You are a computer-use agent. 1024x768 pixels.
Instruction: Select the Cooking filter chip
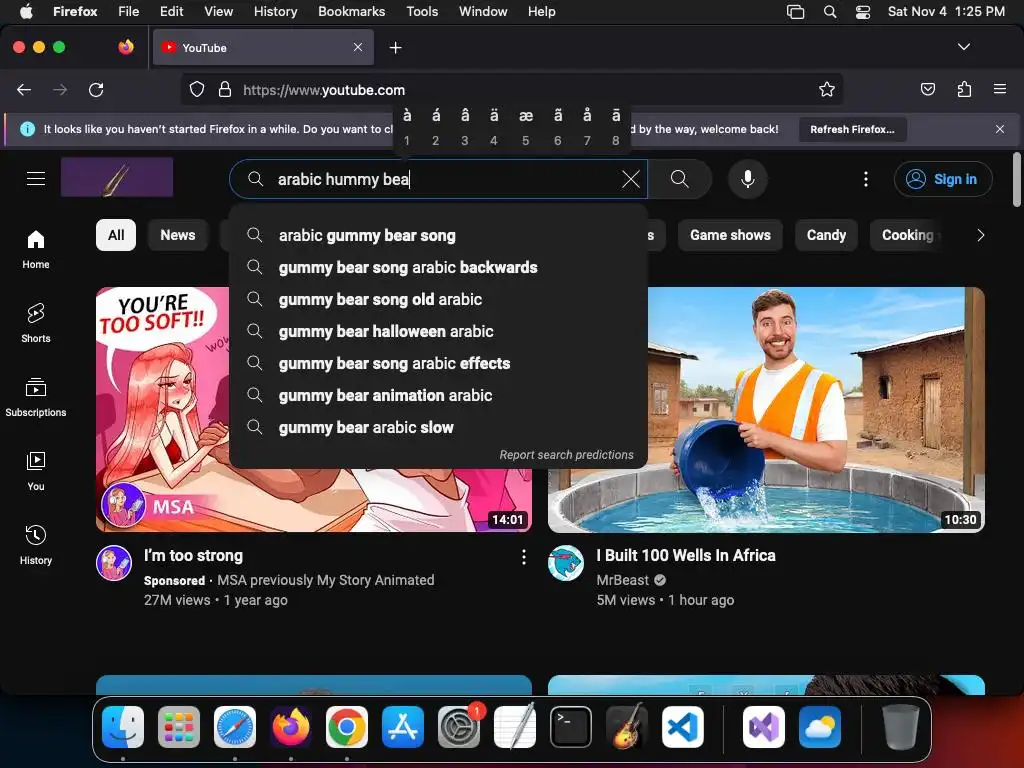coord(908,235)
